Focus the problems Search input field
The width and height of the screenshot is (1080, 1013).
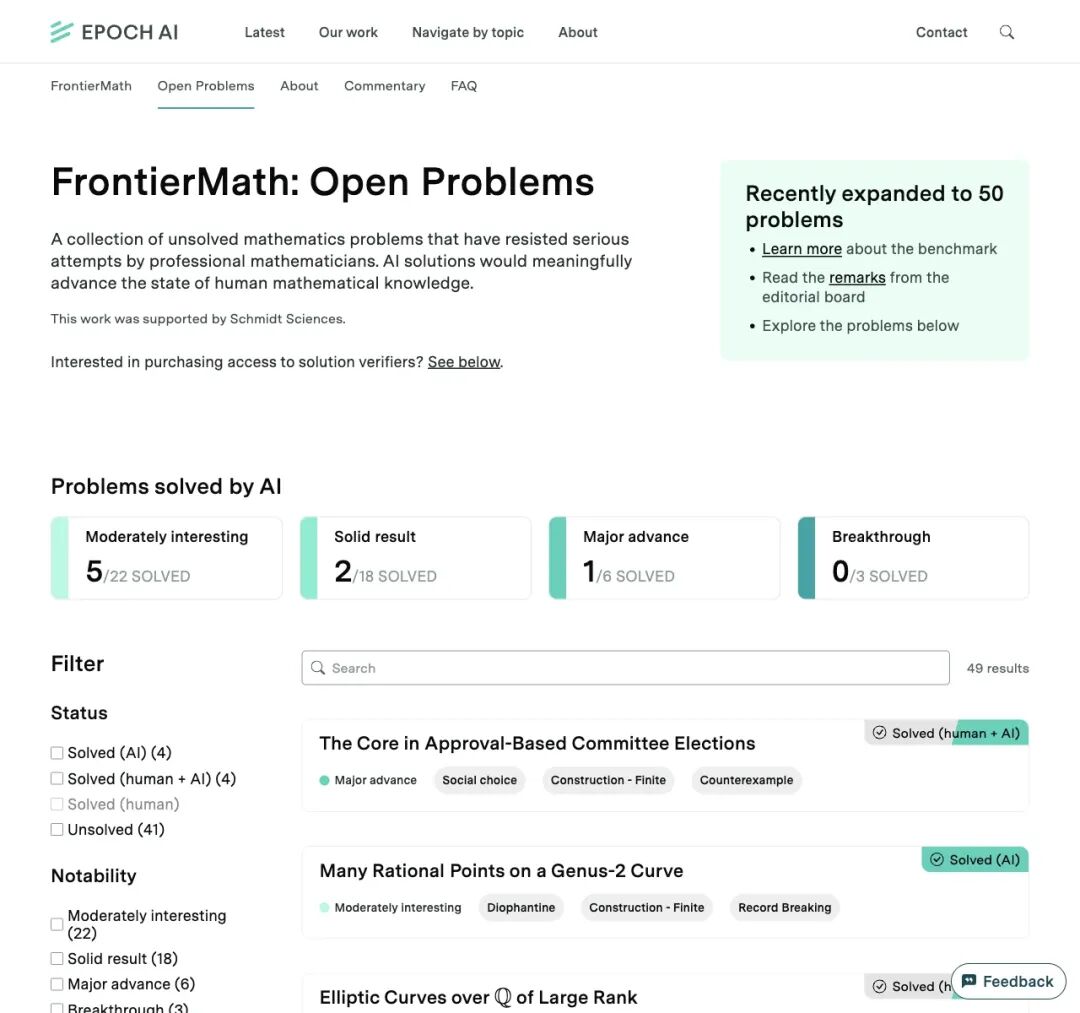(x=625, y=667)
